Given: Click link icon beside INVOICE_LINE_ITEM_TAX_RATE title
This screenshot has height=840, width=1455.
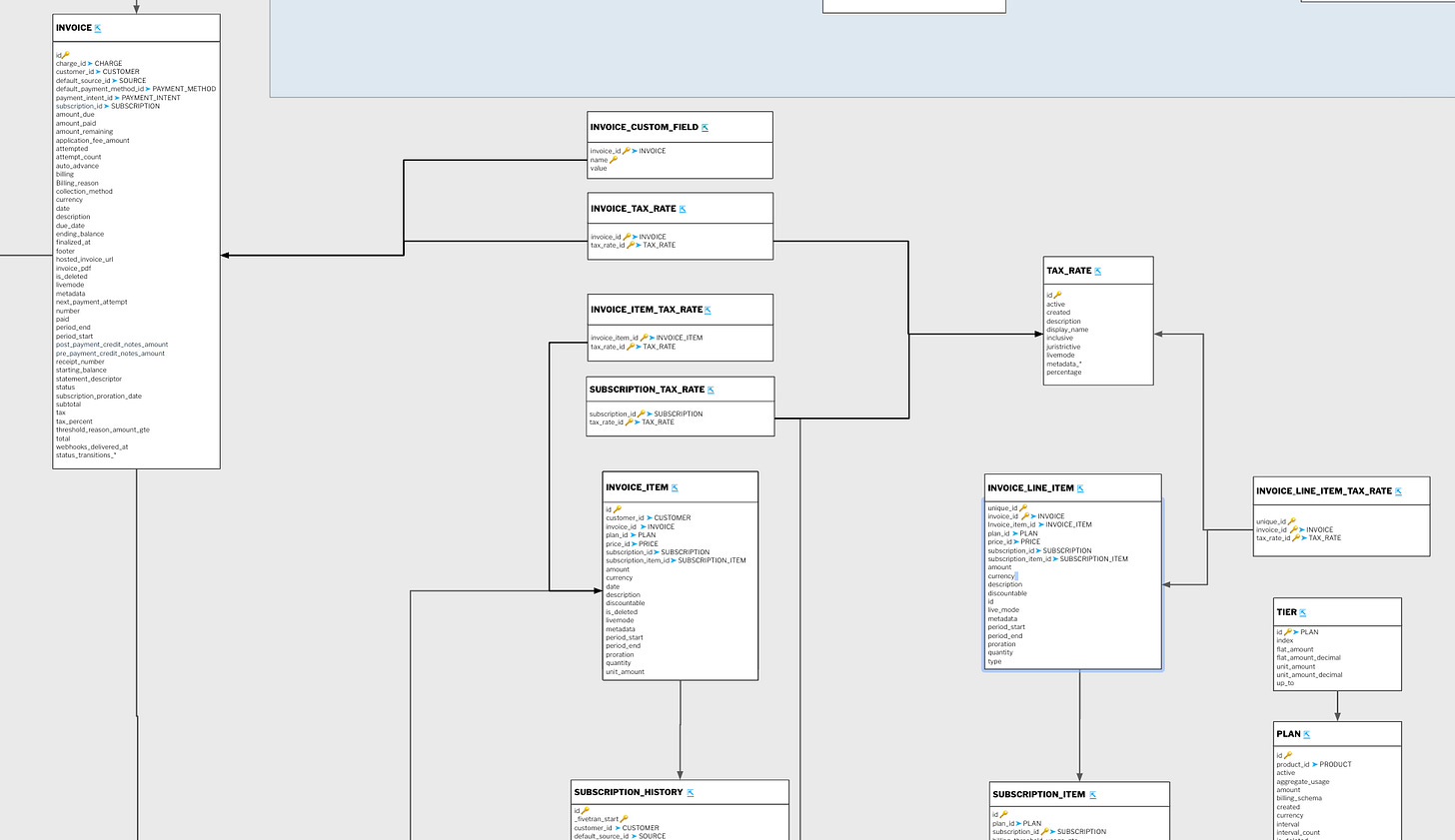Looking at the screenshot, I should point(1399,491).
